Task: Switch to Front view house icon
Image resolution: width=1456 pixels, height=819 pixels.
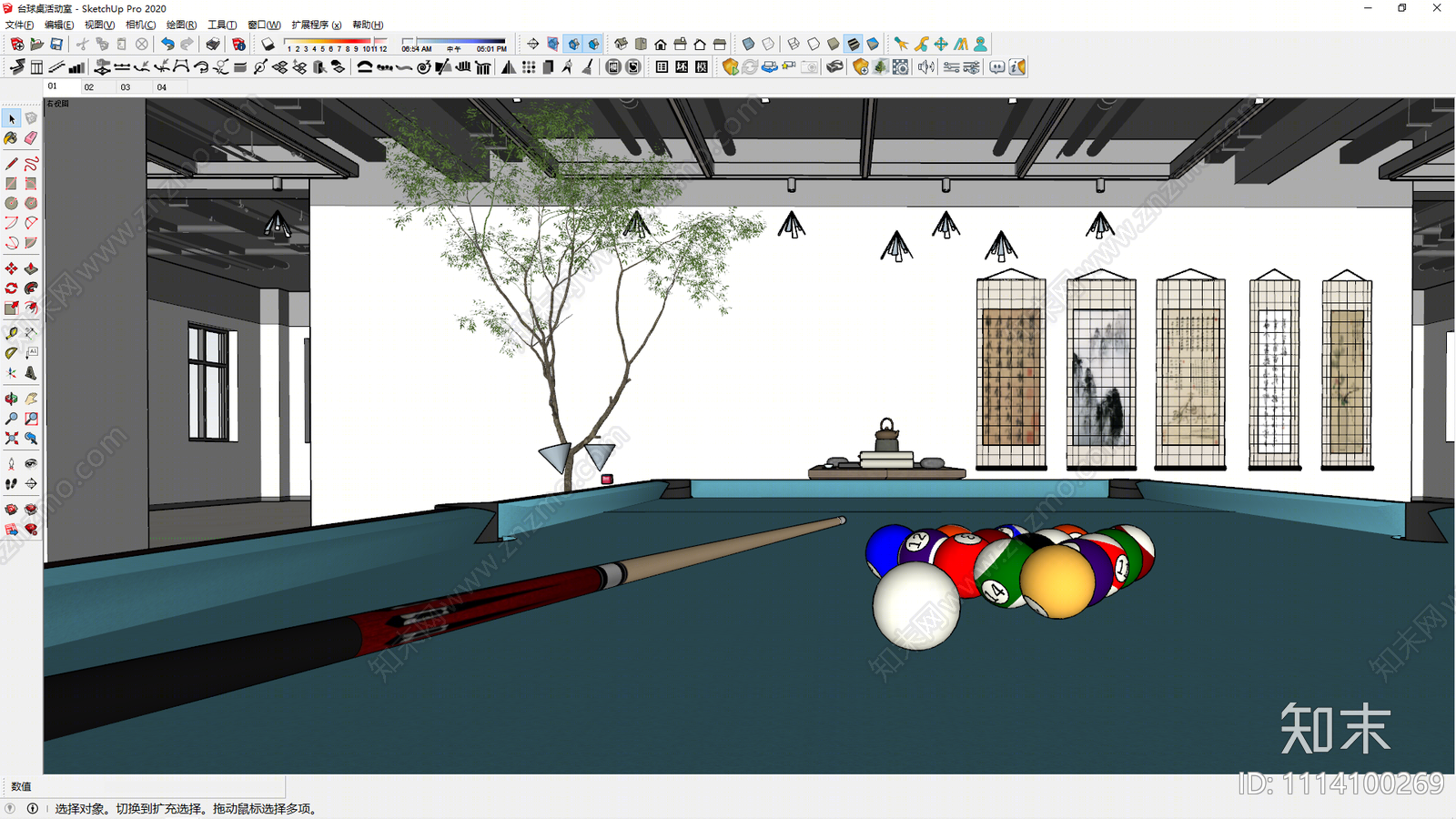Action: 661,44
